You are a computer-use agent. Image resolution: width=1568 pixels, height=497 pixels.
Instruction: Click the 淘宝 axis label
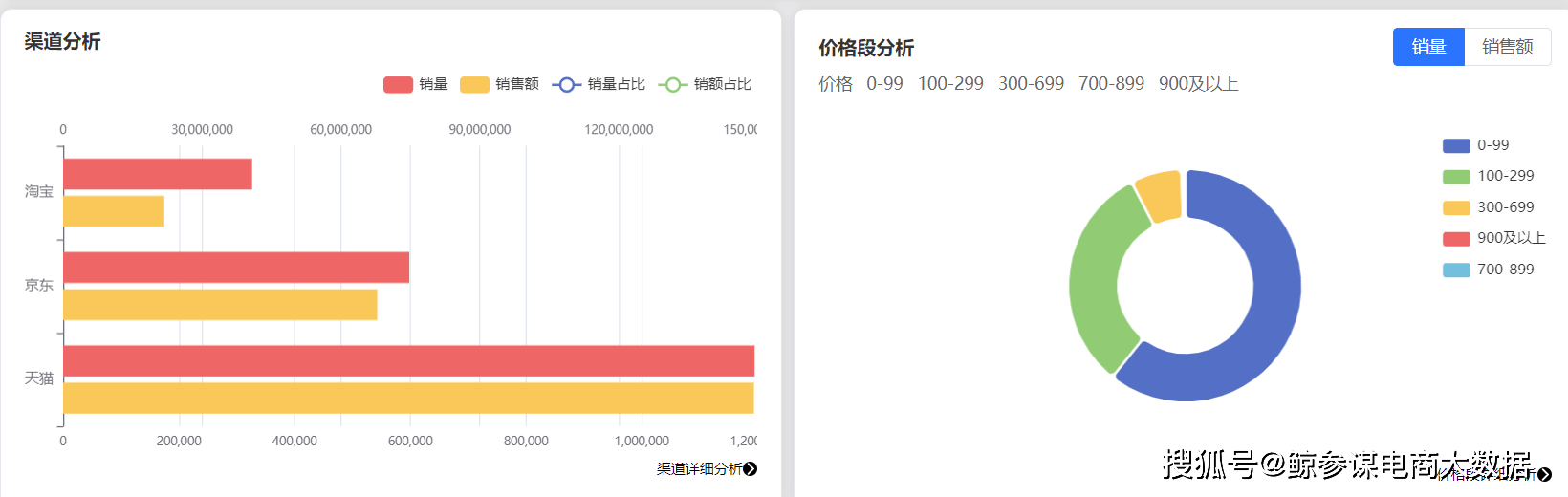point(39,192)
